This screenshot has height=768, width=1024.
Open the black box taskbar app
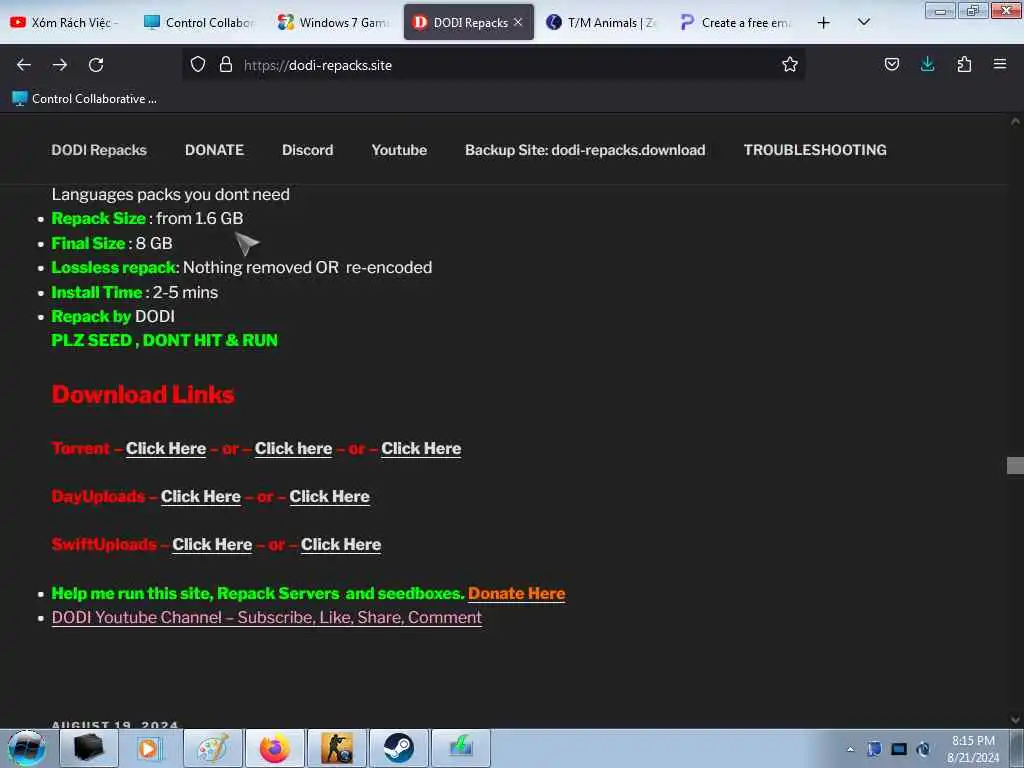point(89,748)
